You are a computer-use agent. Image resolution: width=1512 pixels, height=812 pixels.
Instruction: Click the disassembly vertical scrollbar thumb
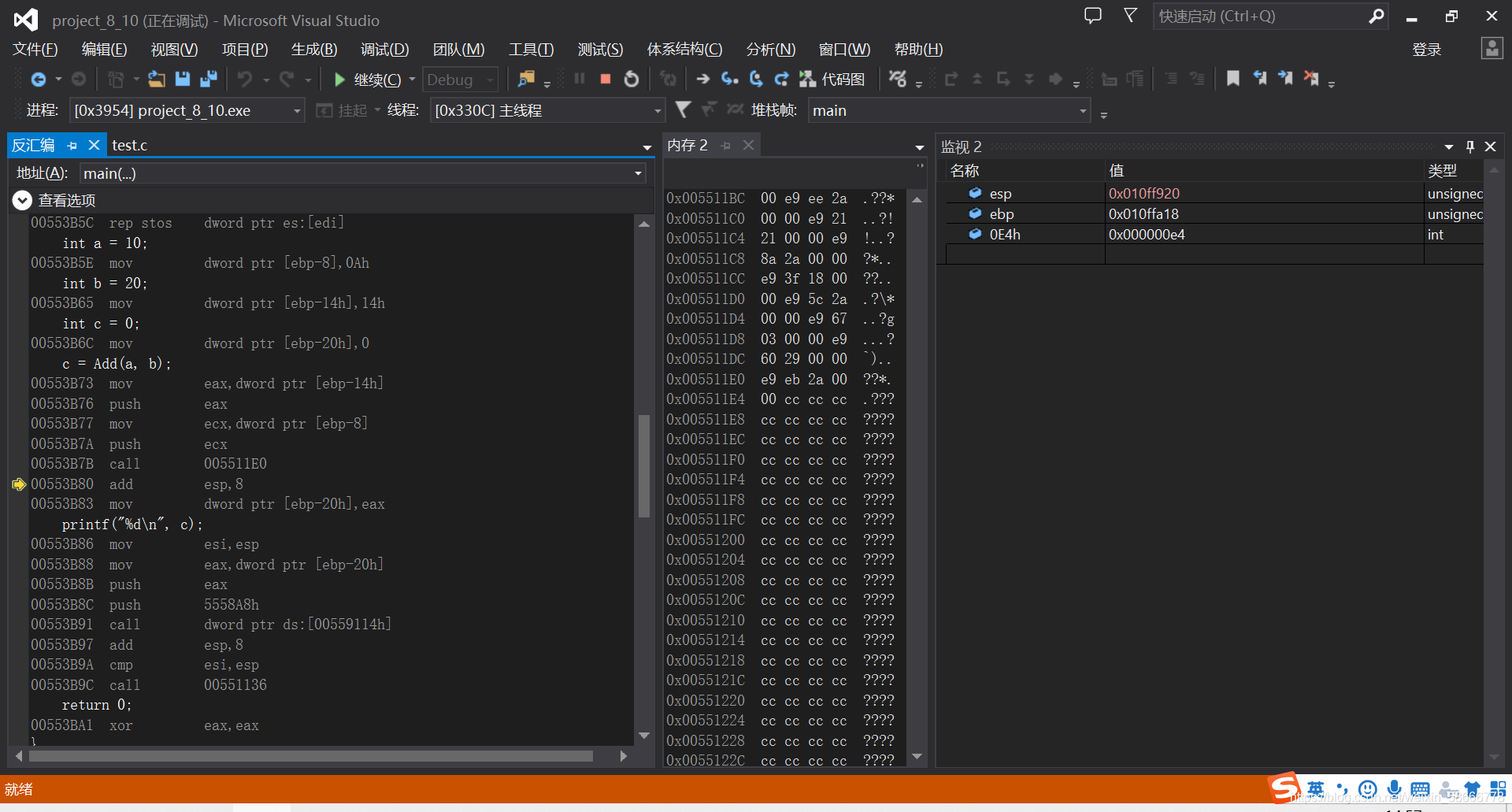(x=643, y=465)
